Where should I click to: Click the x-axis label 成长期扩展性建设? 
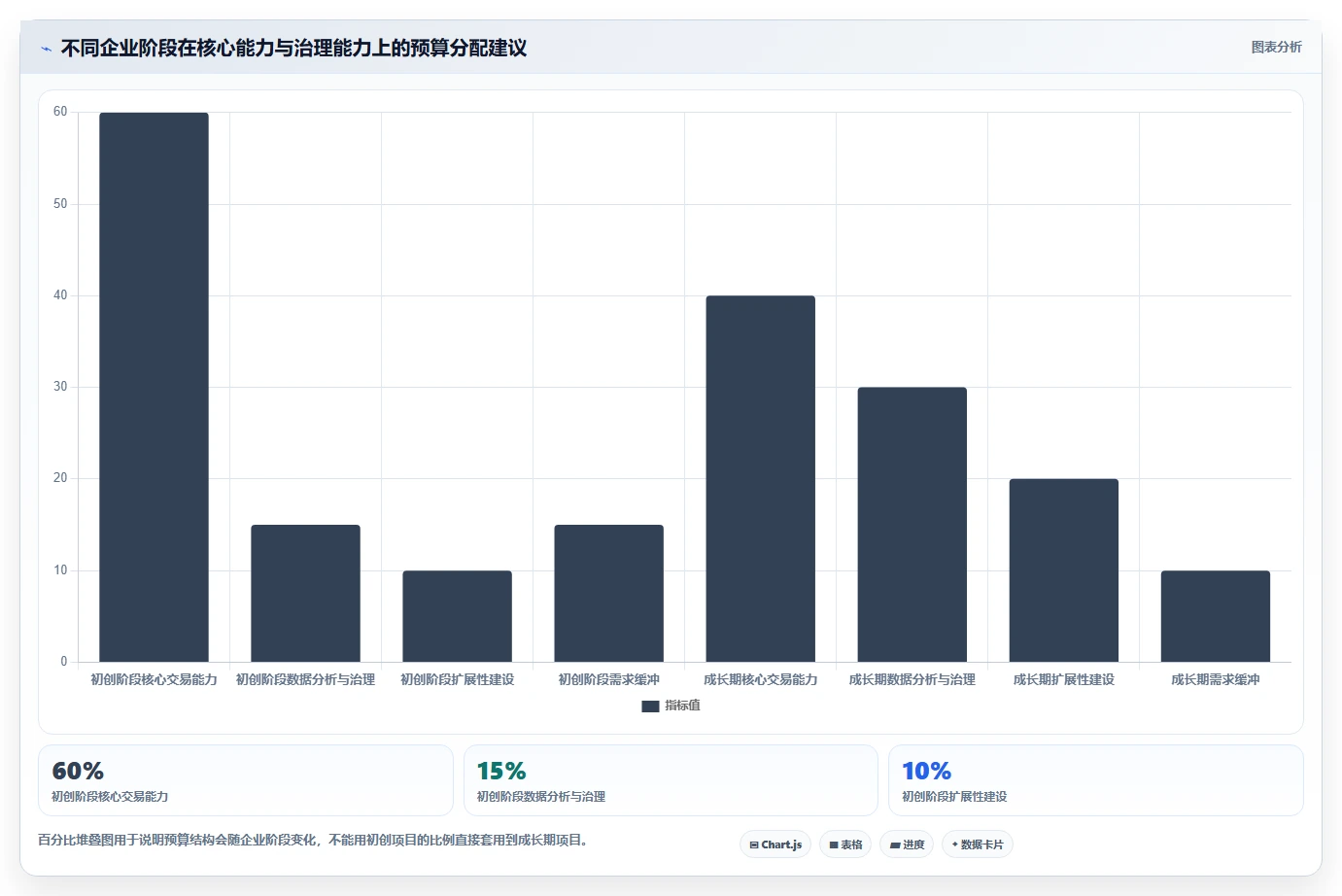point(1063,679)
